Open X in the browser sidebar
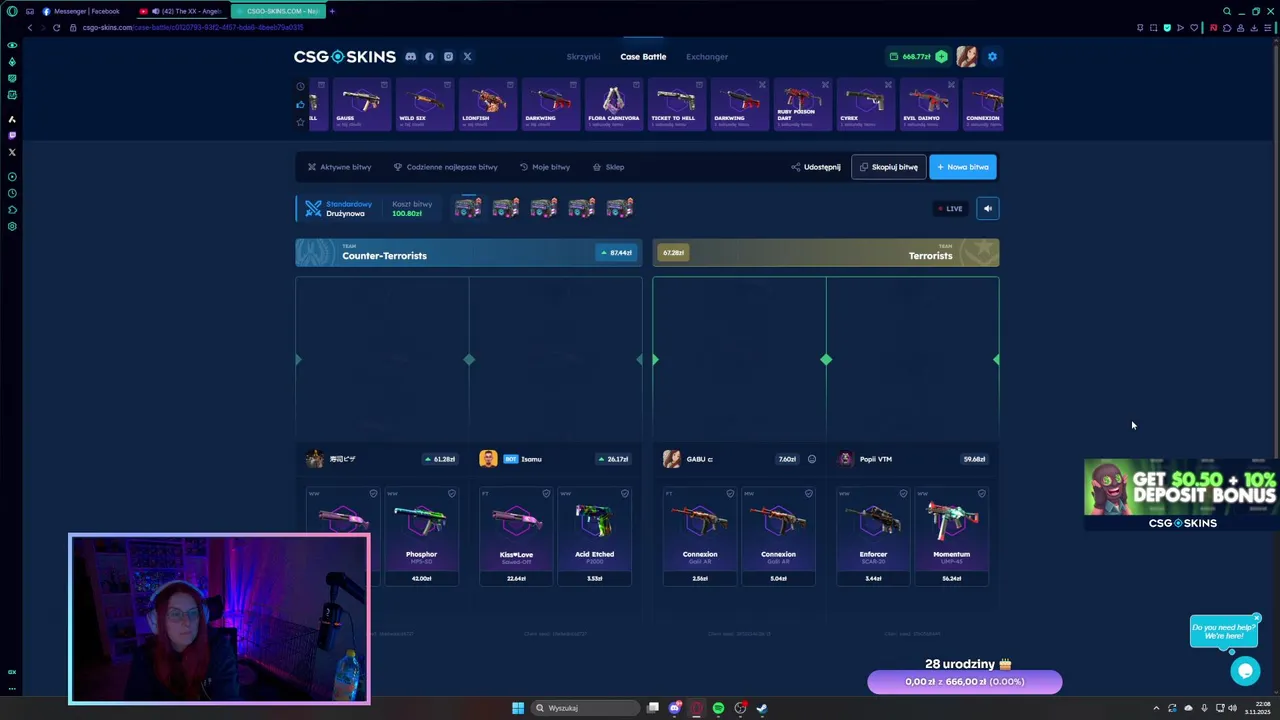 (x=12, y=152)
